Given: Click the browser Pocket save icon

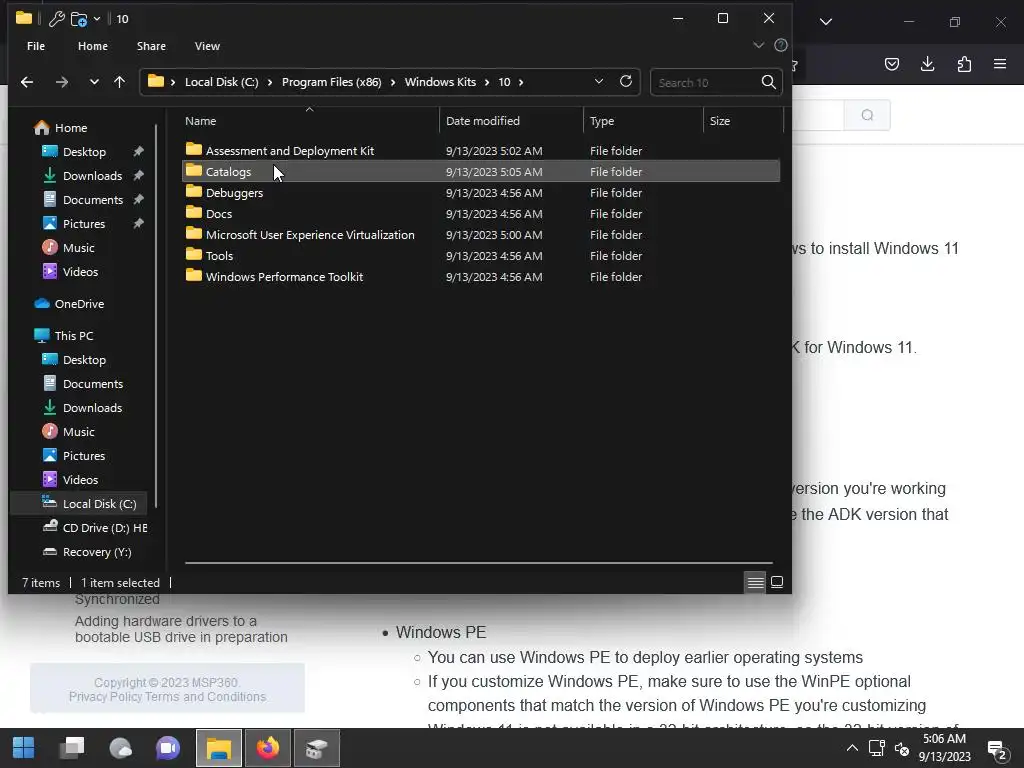Looking at the screenshot, I should coord(891,64).
